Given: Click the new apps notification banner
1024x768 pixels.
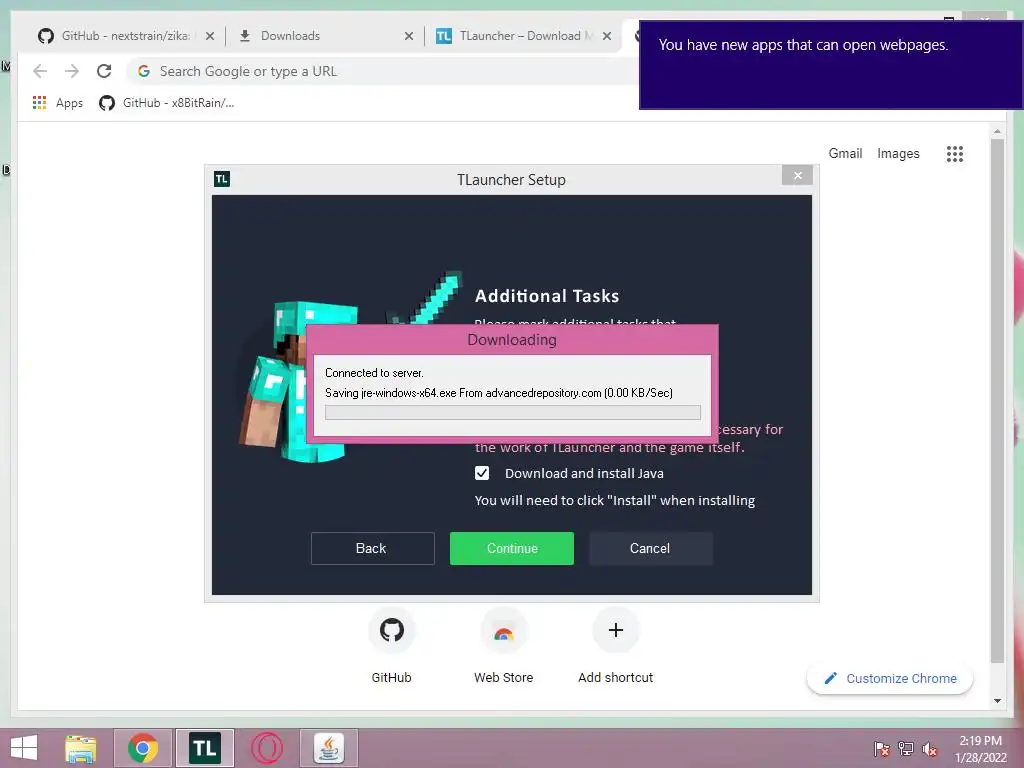Looking at the screenshot, I should point(830,65).
